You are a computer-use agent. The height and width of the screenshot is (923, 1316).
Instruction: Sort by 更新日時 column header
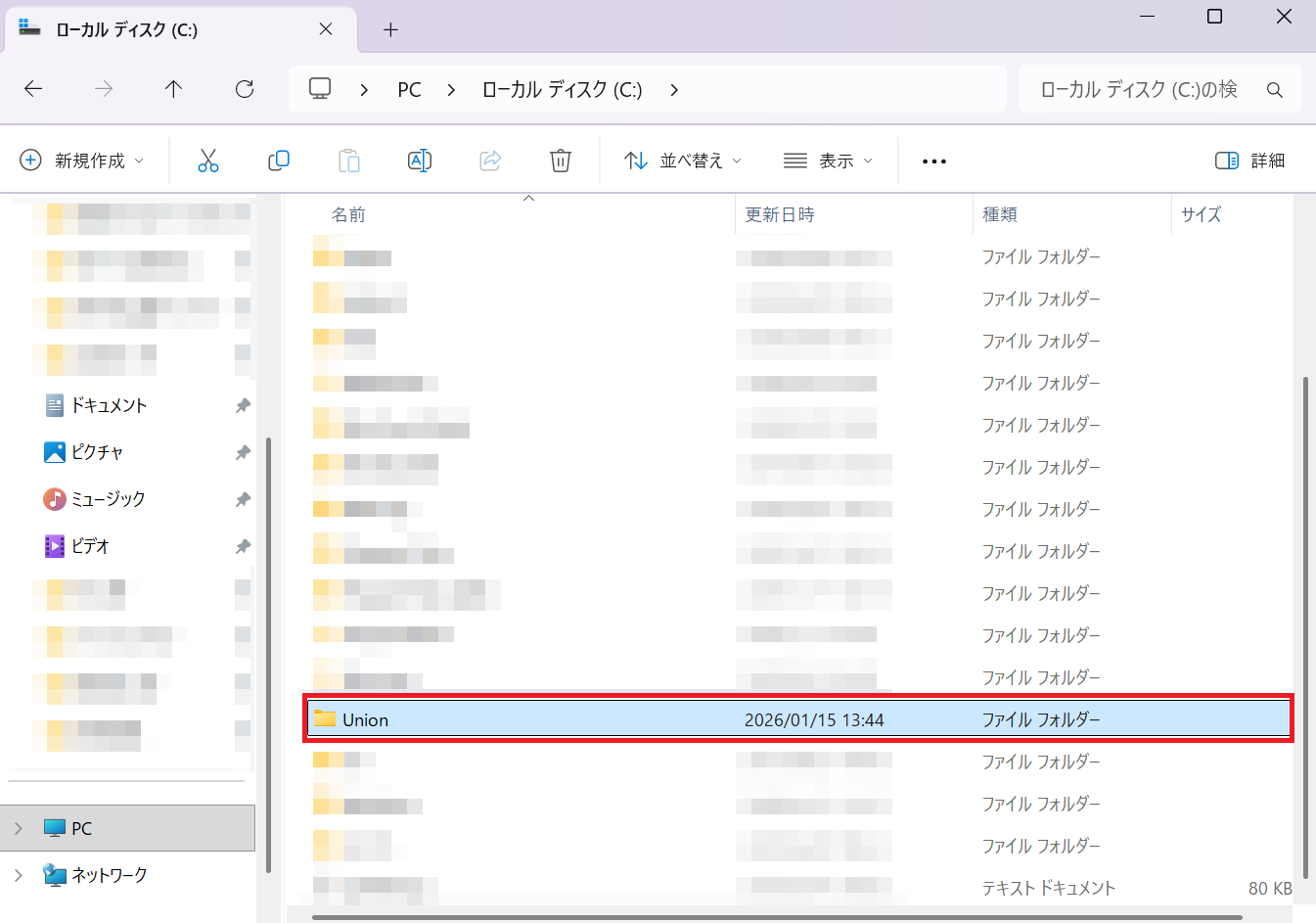coord(780,214)
